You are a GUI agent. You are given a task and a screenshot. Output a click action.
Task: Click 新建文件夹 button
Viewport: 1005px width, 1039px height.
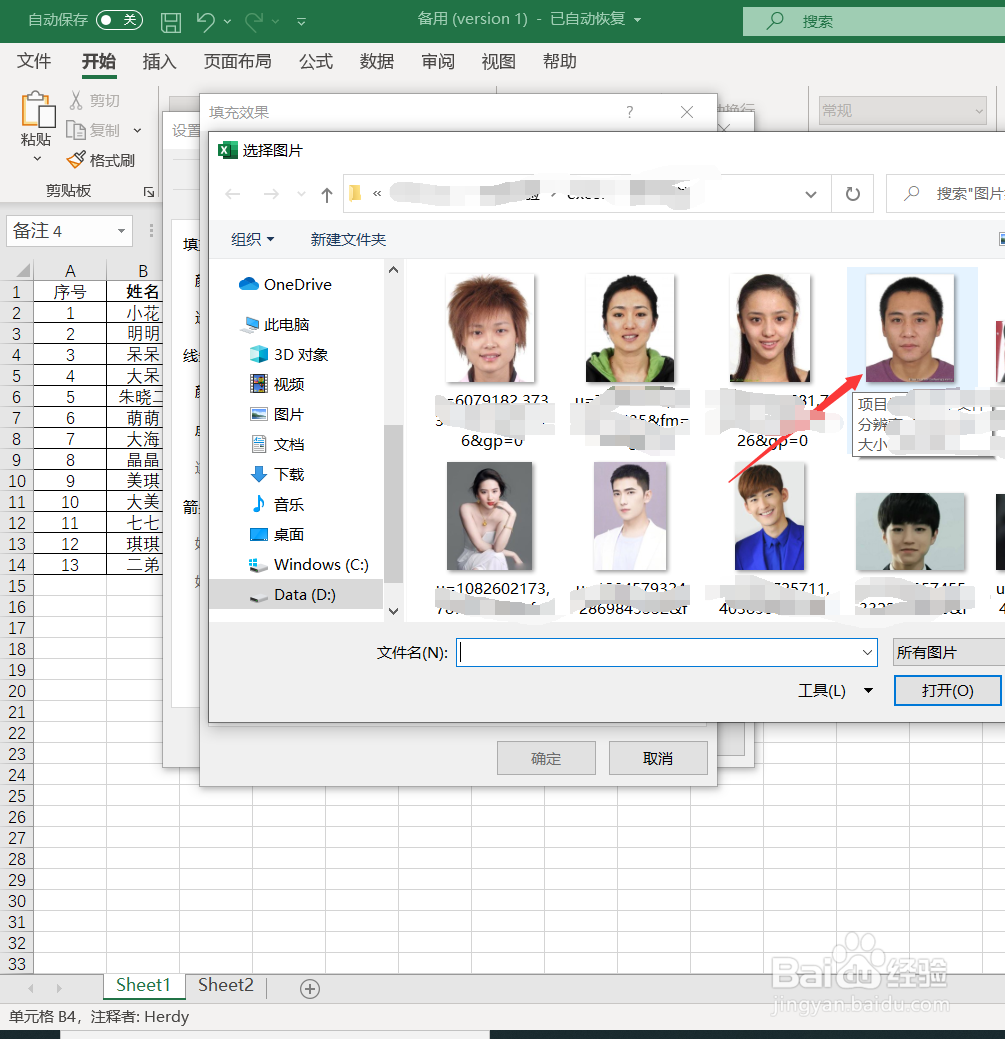click(348, 239)
